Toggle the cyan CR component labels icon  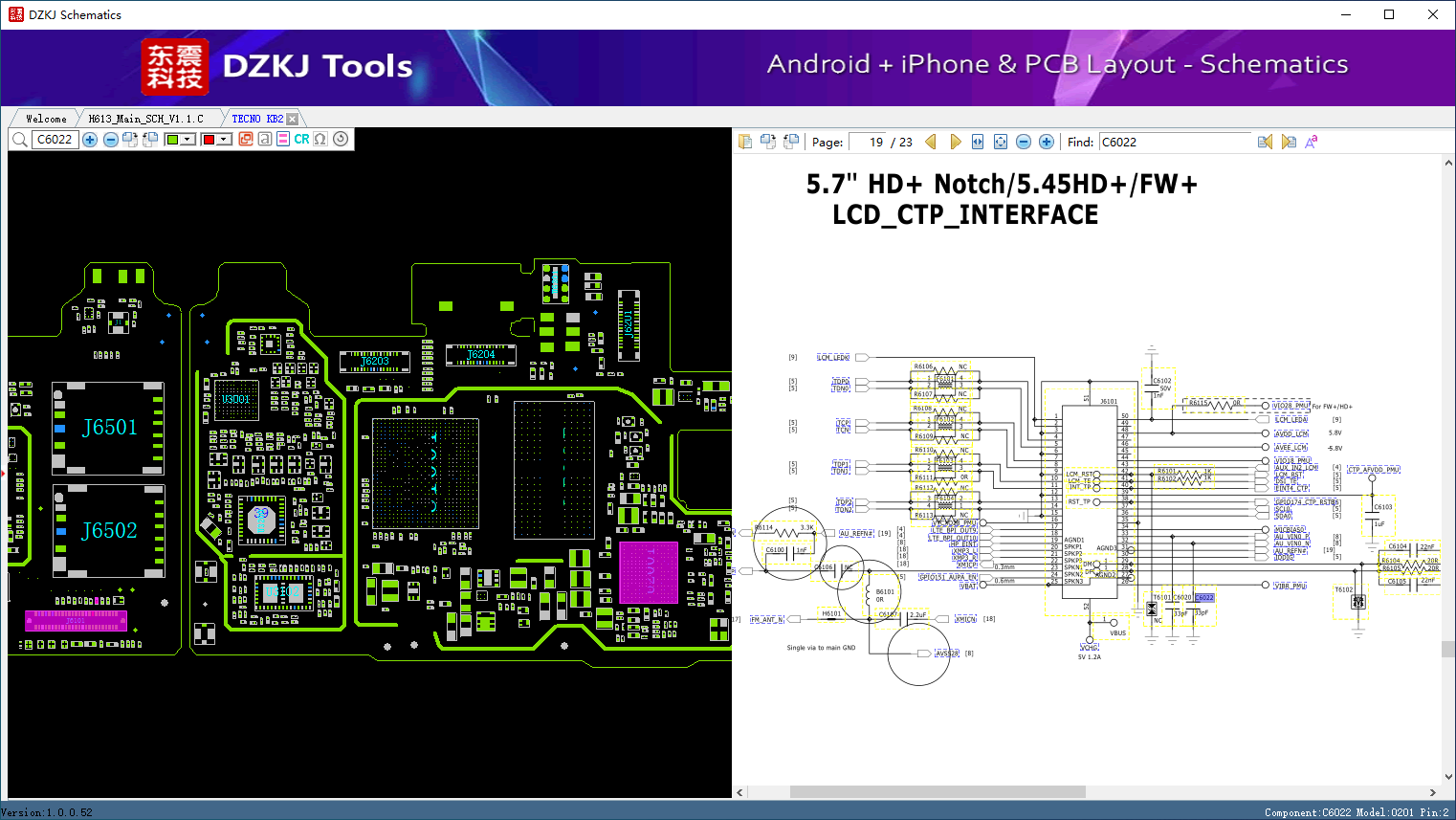[301, 140]
